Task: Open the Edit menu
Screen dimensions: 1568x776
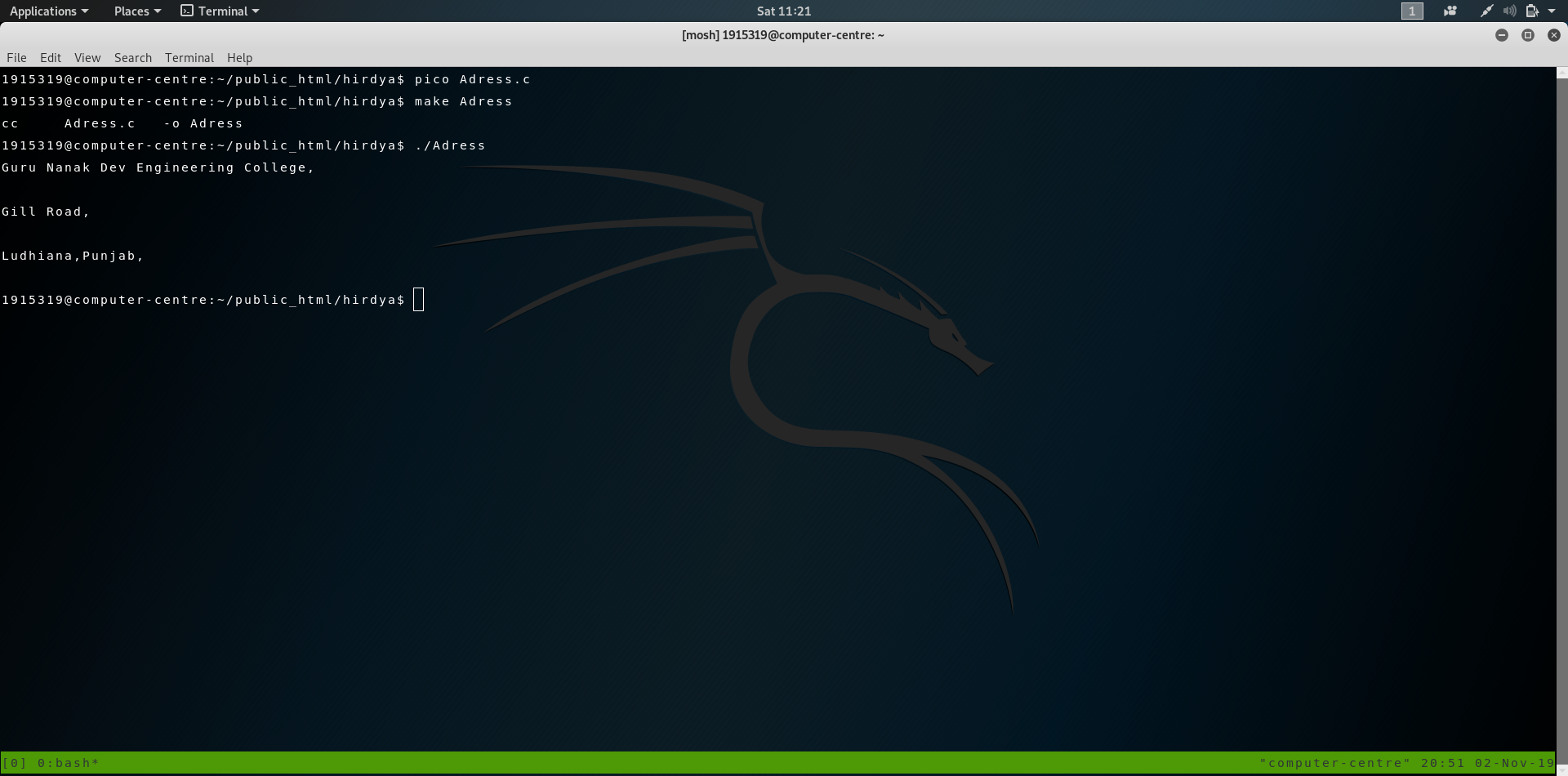Action: 51,57
